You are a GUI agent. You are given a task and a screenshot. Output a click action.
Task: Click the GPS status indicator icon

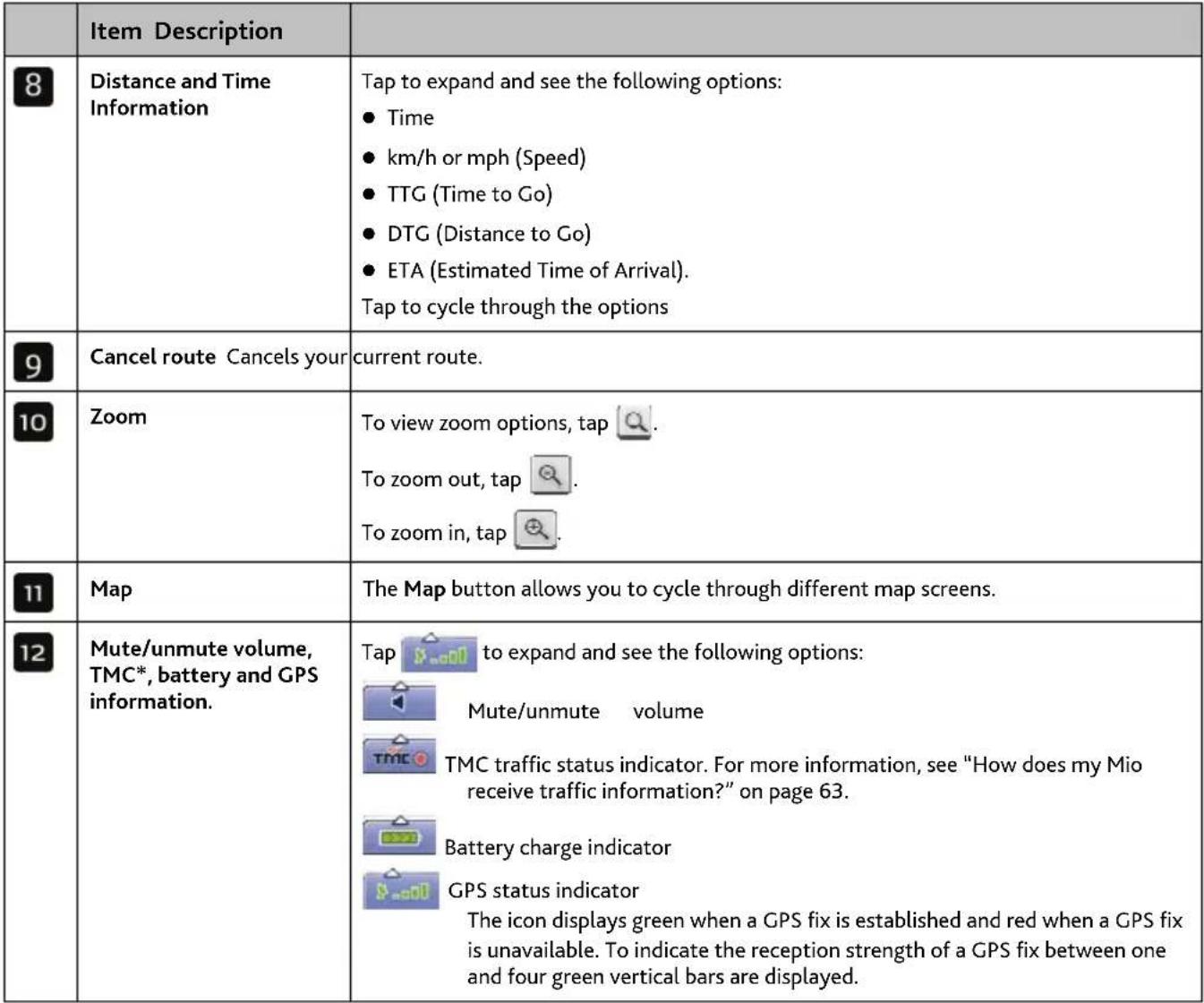400,889
